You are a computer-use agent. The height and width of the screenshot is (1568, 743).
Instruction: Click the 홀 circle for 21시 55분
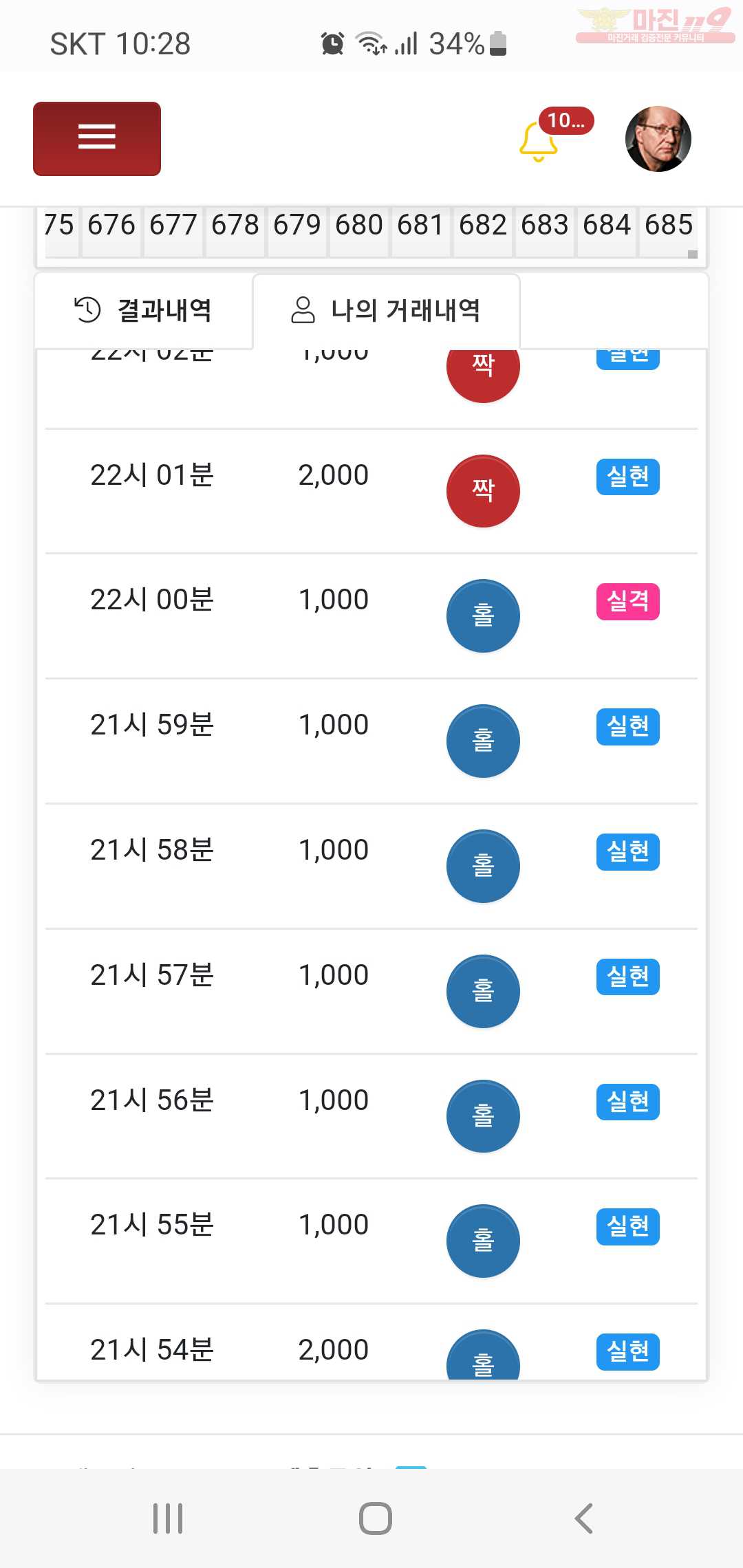click(x=483, y=1241)
